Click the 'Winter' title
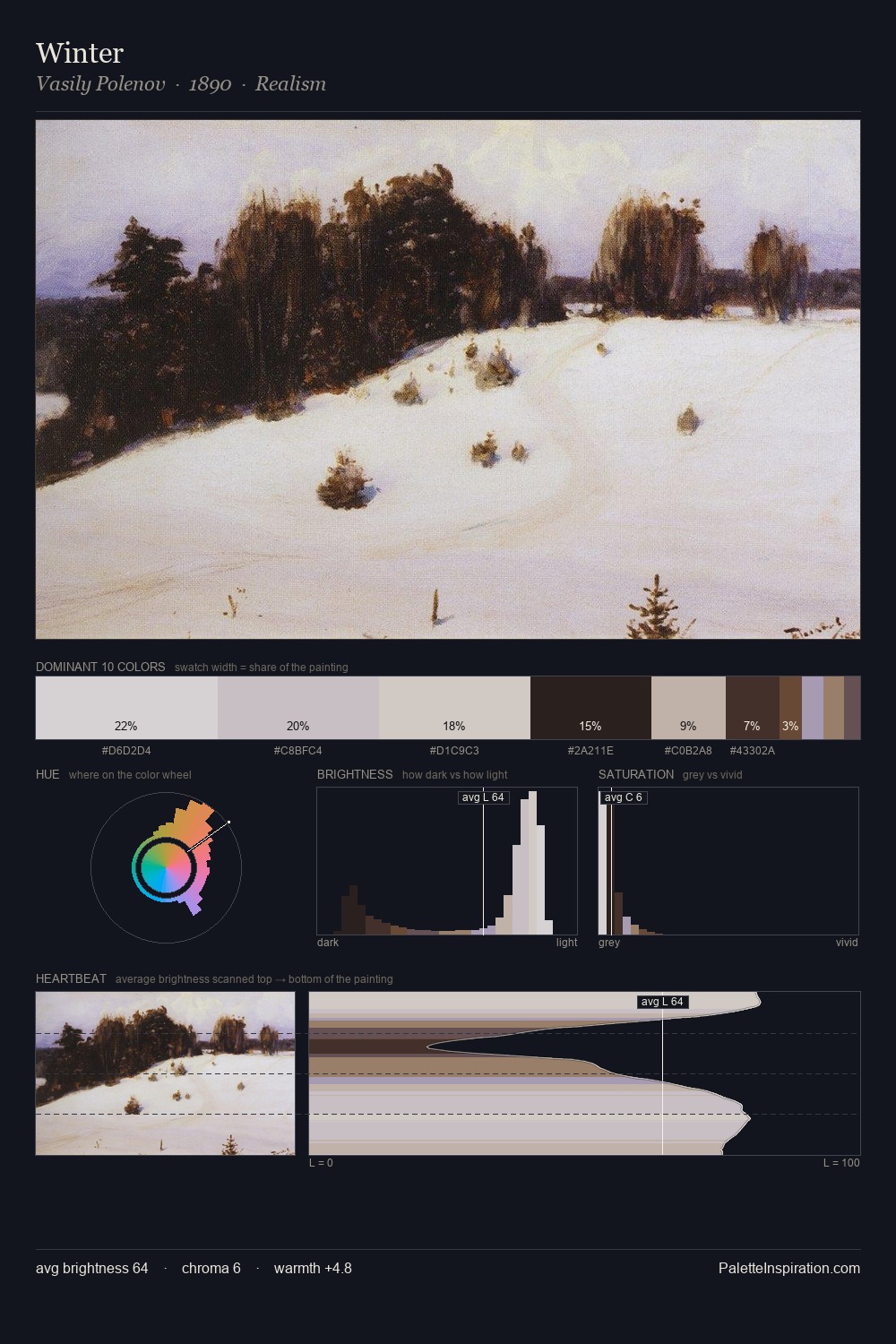This screenshot has width=896, height=1344. pos(80,53)
